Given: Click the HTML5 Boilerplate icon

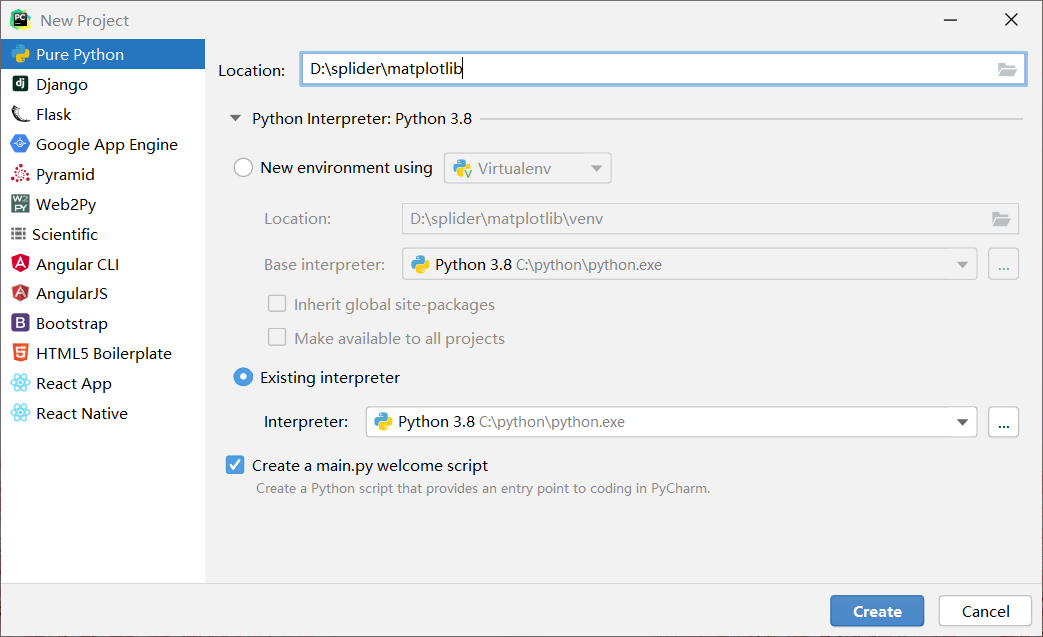Looking at the screenshot, I should [x=21, y=352].
